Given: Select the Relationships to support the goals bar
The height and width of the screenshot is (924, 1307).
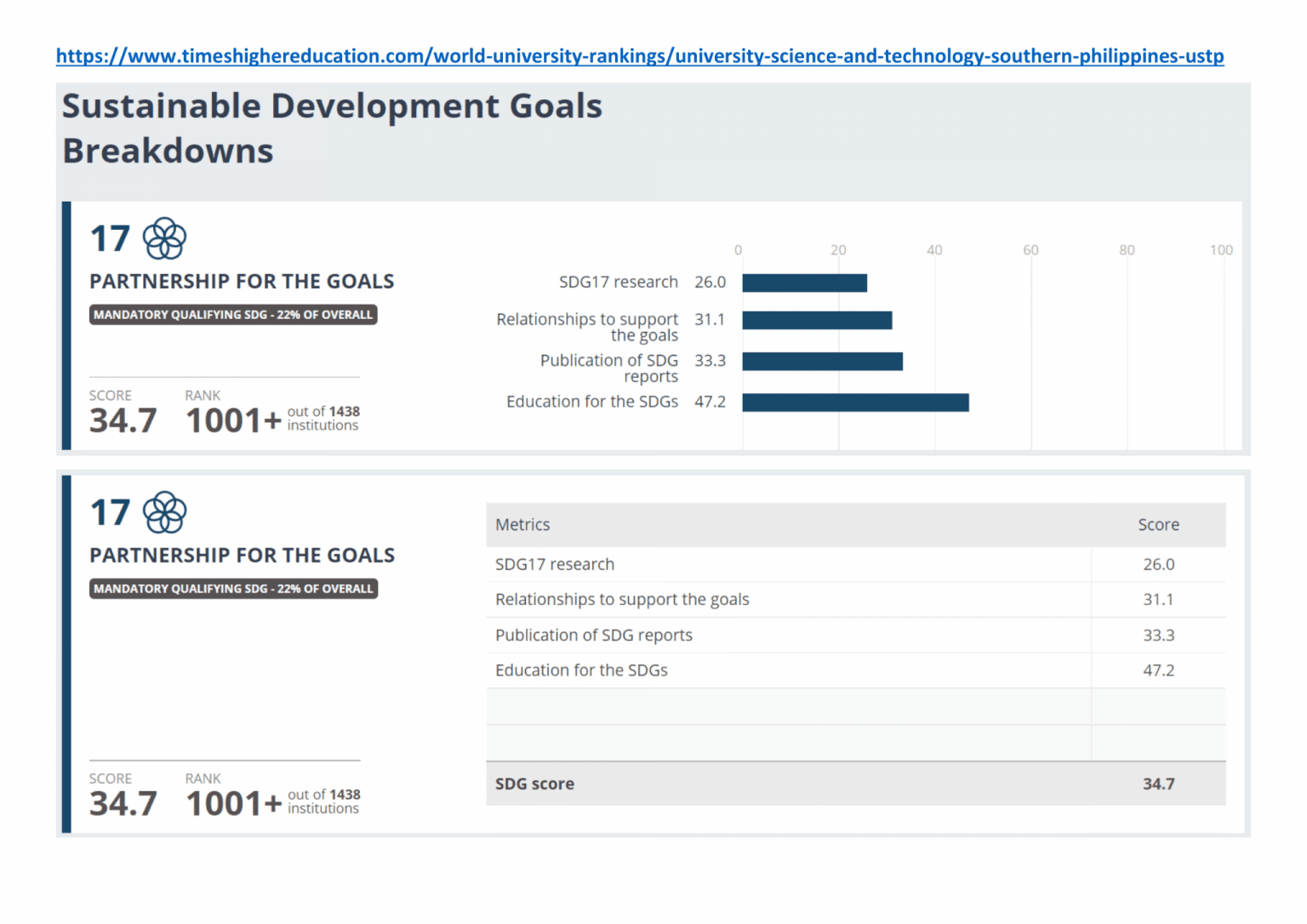Looking at the screenshot, I should pos(817,320).
